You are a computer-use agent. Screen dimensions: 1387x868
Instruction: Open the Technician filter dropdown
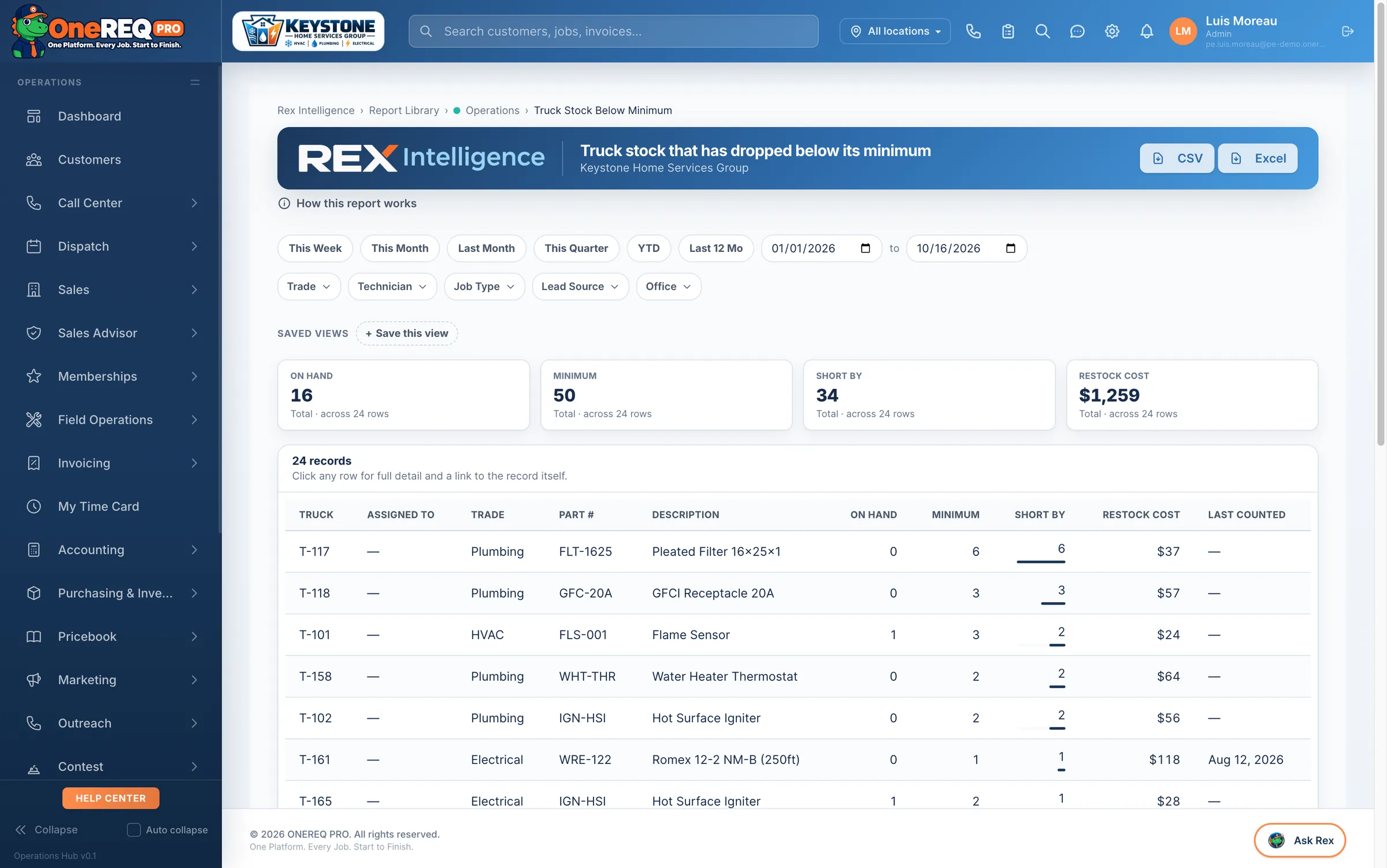pyautogui.click(x=392, y=286)
